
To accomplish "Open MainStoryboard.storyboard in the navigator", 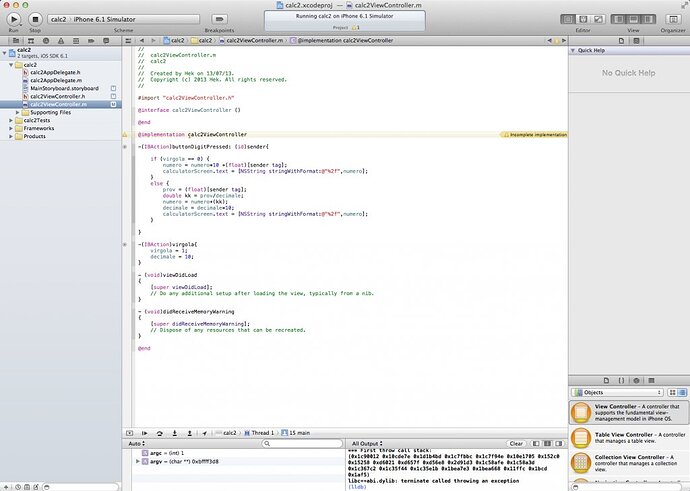I will (x=65, y=88).
